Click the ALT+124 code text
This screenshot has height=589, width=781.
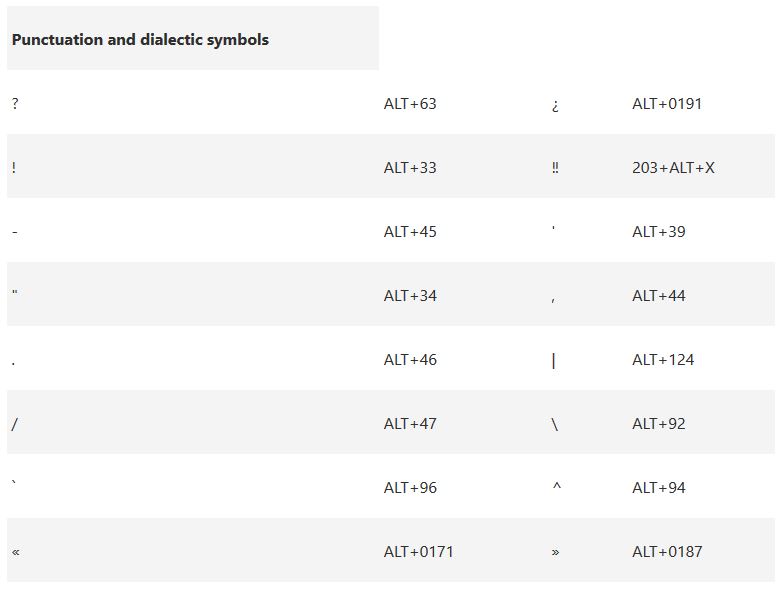663,360
